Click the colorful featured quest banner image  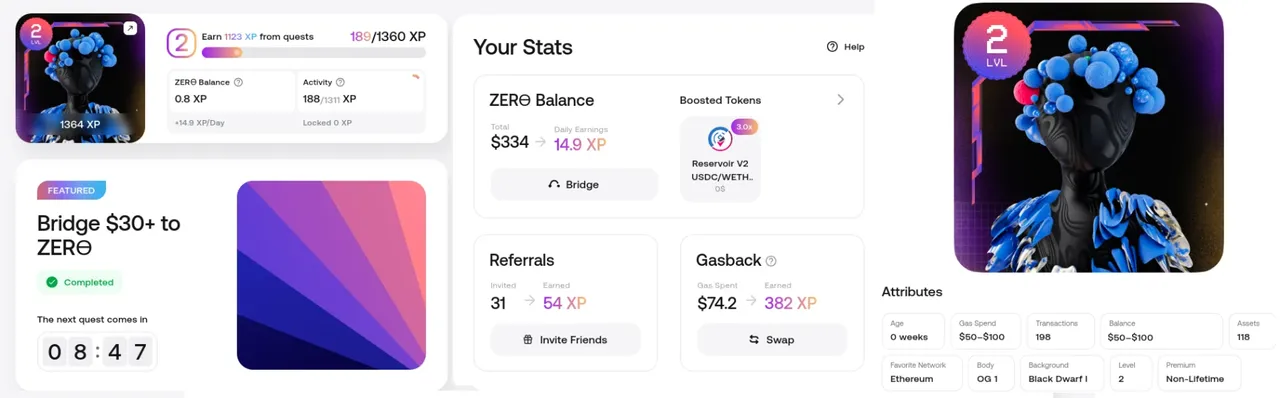click(331, 275)
